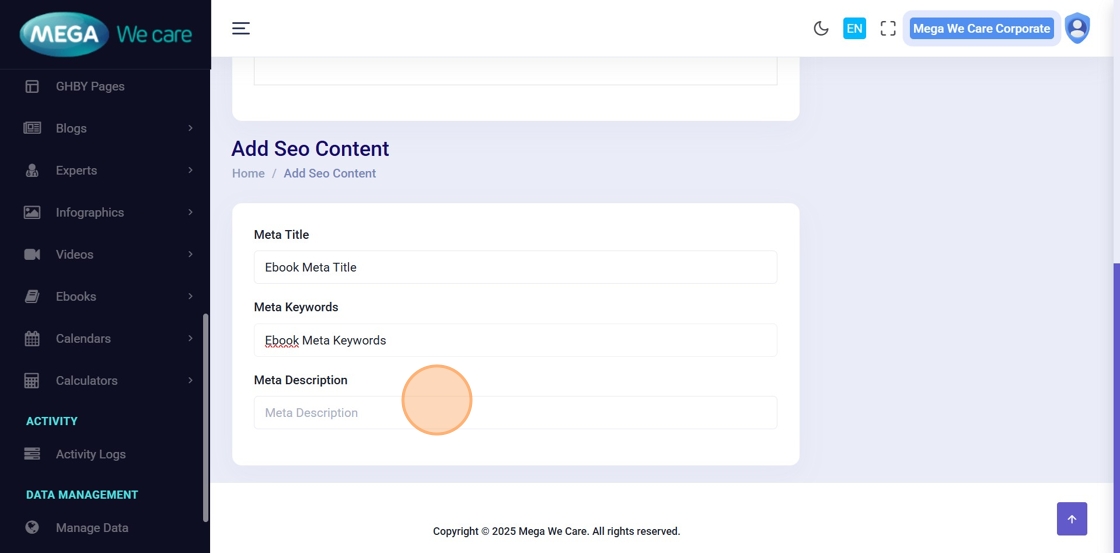Click the Manage Data globe icon
The height and width of the screenshot is (553, 1120).
click(32, 527)
